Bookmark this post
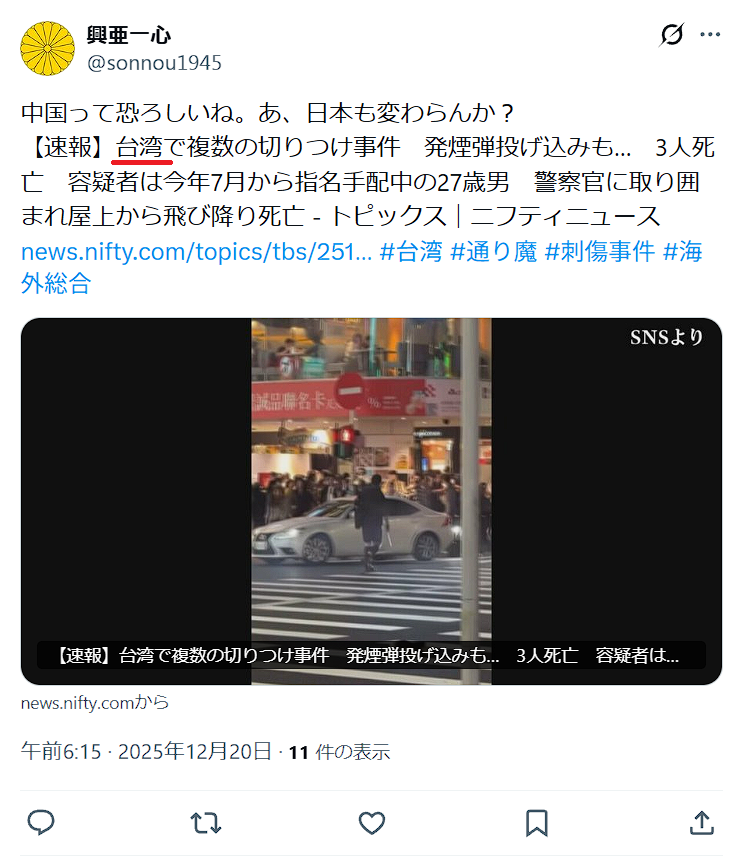 [x=537, y=823]
